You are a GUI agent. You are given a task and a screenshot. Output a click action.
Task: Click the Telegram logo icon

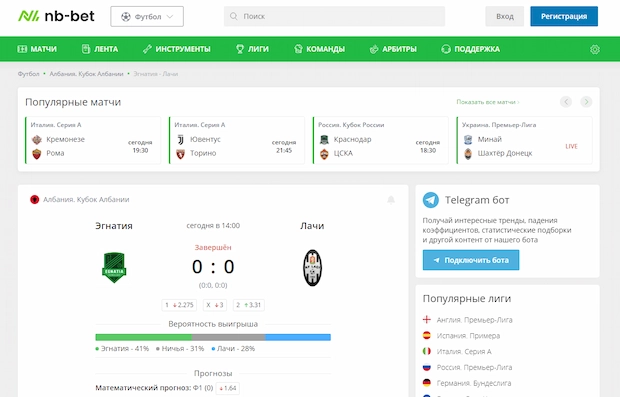(x=431, y=200)
